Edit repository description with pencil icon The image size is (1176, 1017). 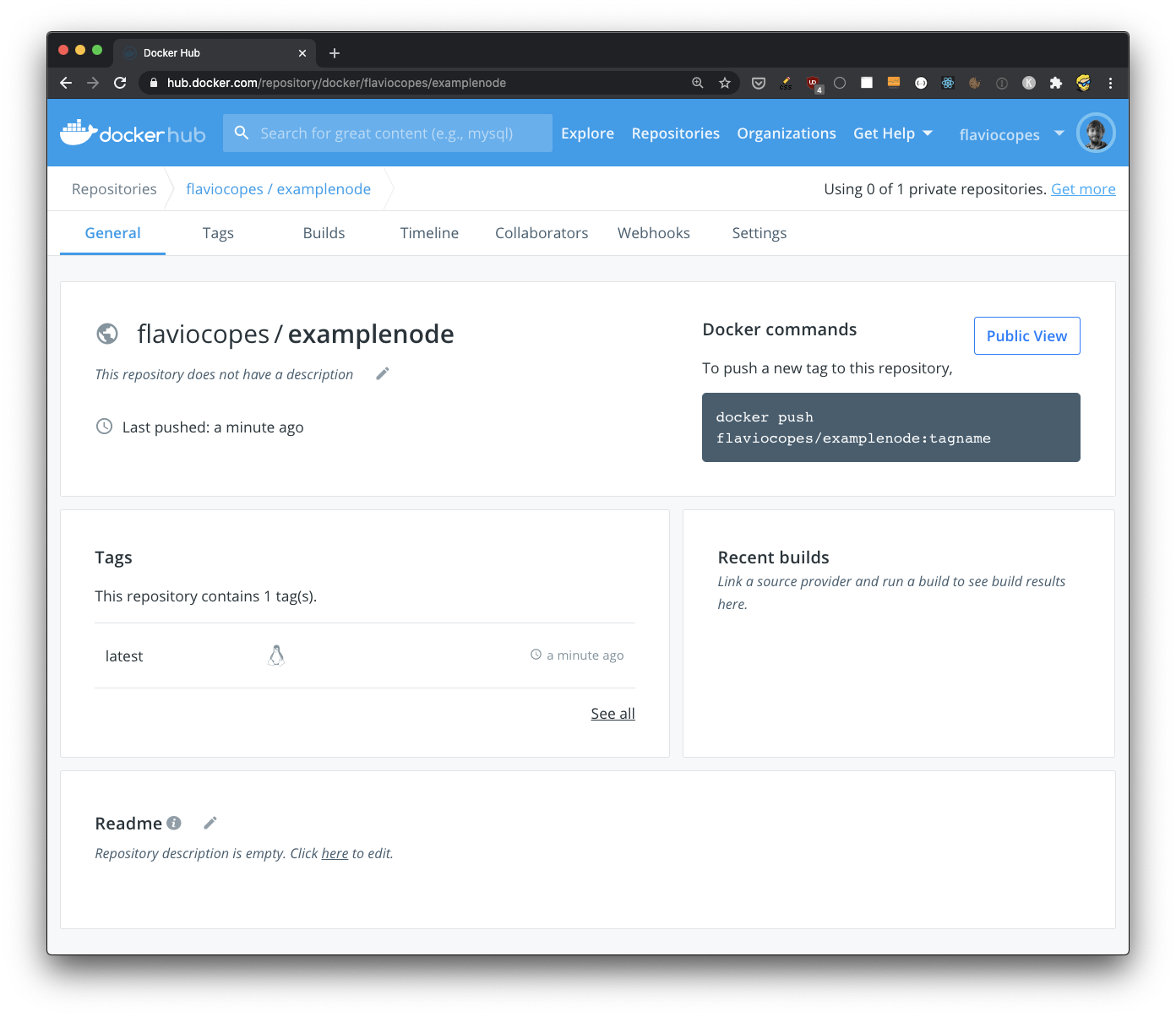[x=383, y=373]
